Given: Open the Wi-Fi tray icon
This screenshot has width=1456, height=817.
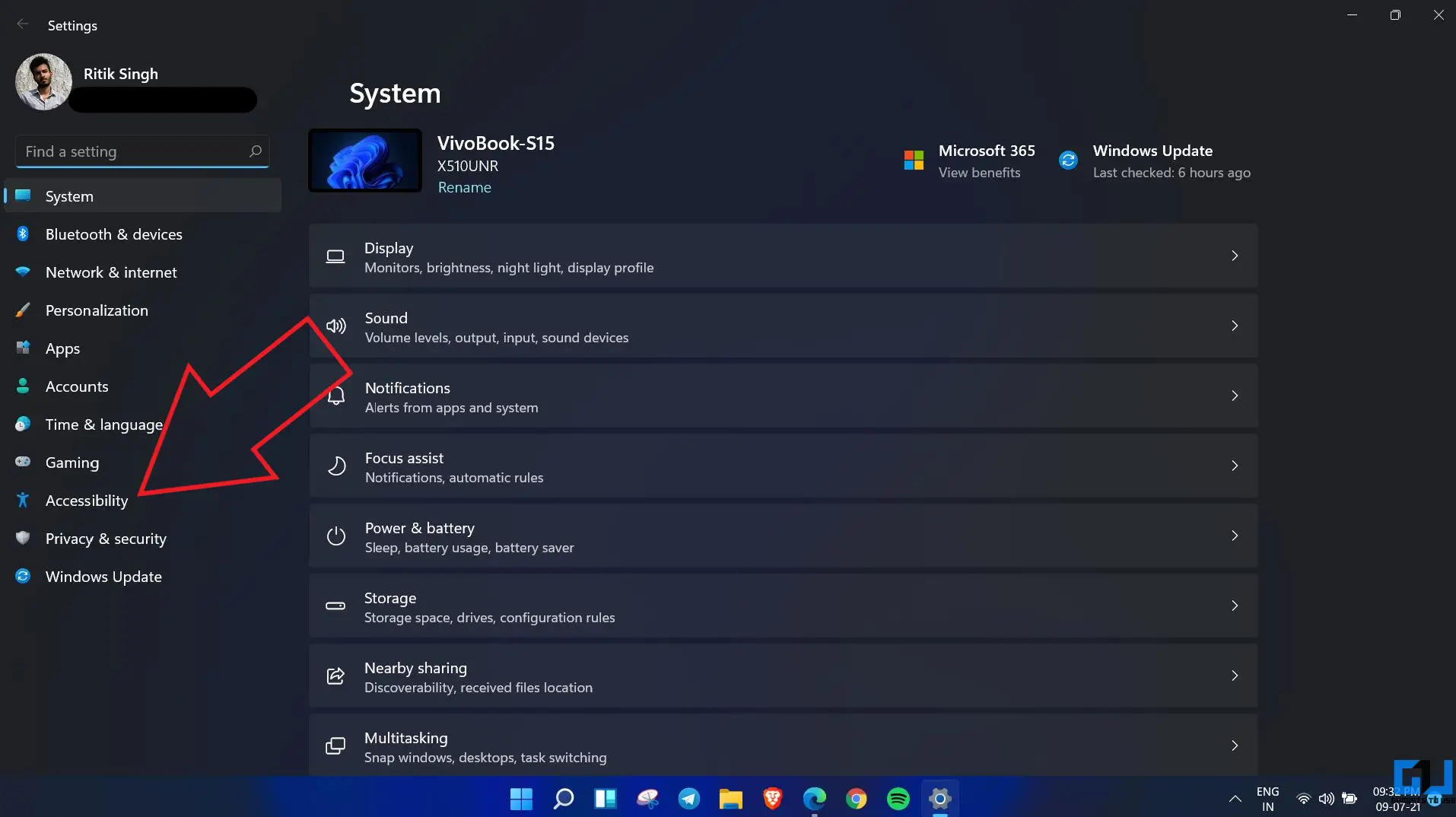Looking at the screenshot, I should (x=1303, y=799).
